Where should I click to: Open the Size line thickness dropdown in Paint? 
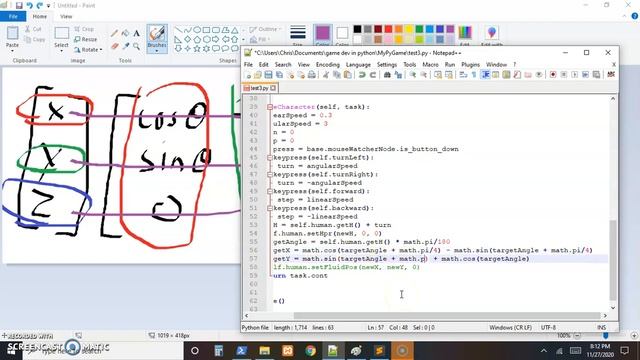click(x=298, y=35)
